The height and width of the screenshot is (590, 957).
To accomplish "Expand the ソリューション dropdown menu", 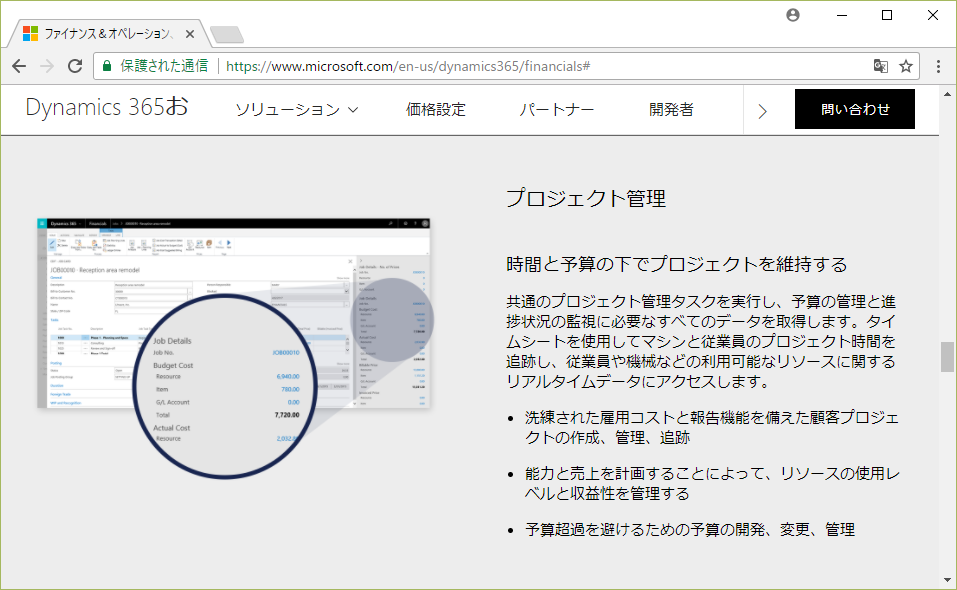I will (x=297, y=110).
